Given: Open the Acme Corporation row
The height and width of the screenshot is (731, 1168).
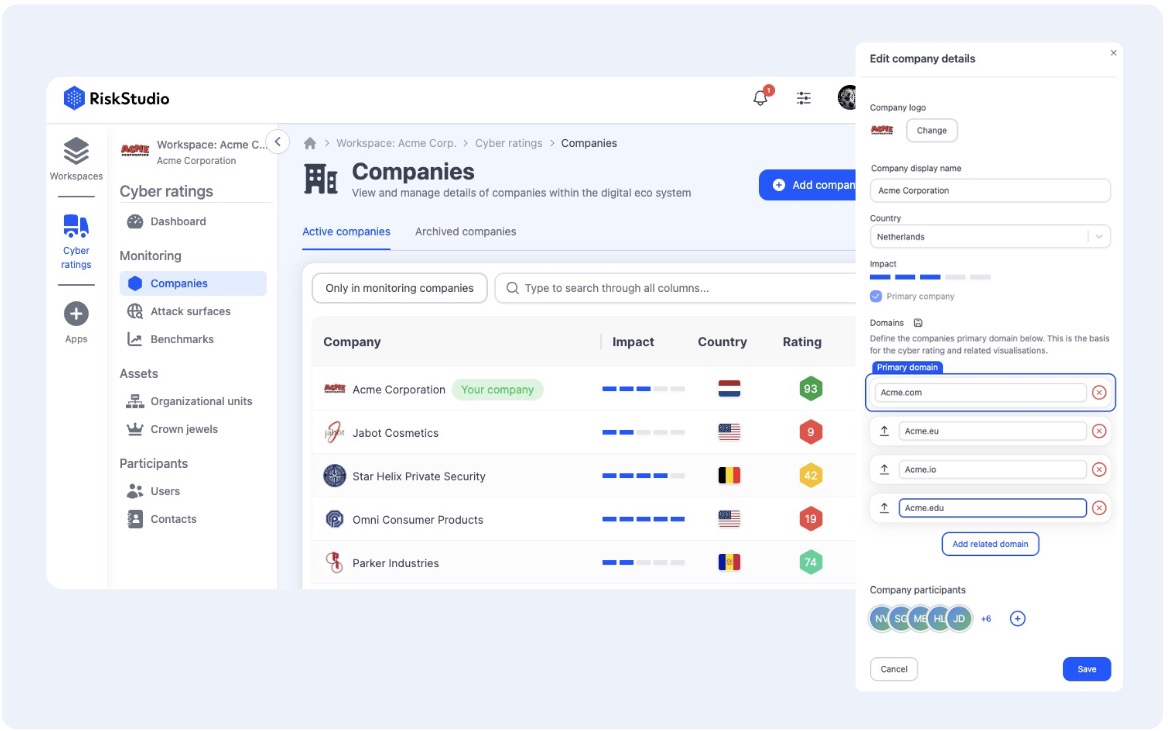Looking at the screenshot, I should (584, 389).
